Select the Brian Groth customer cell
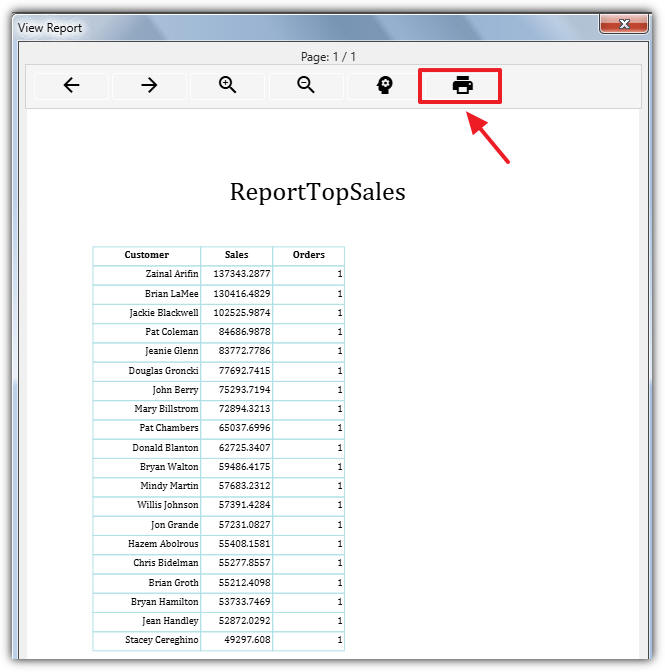The image size is (665, 672). pos(147,583)
